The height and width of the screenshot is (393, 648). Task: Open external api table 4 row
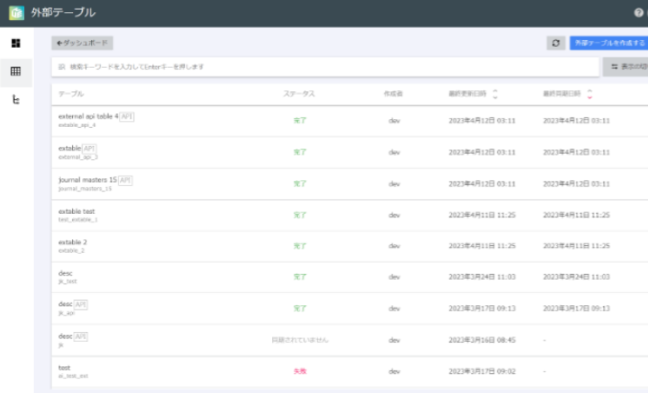point(350,121)
